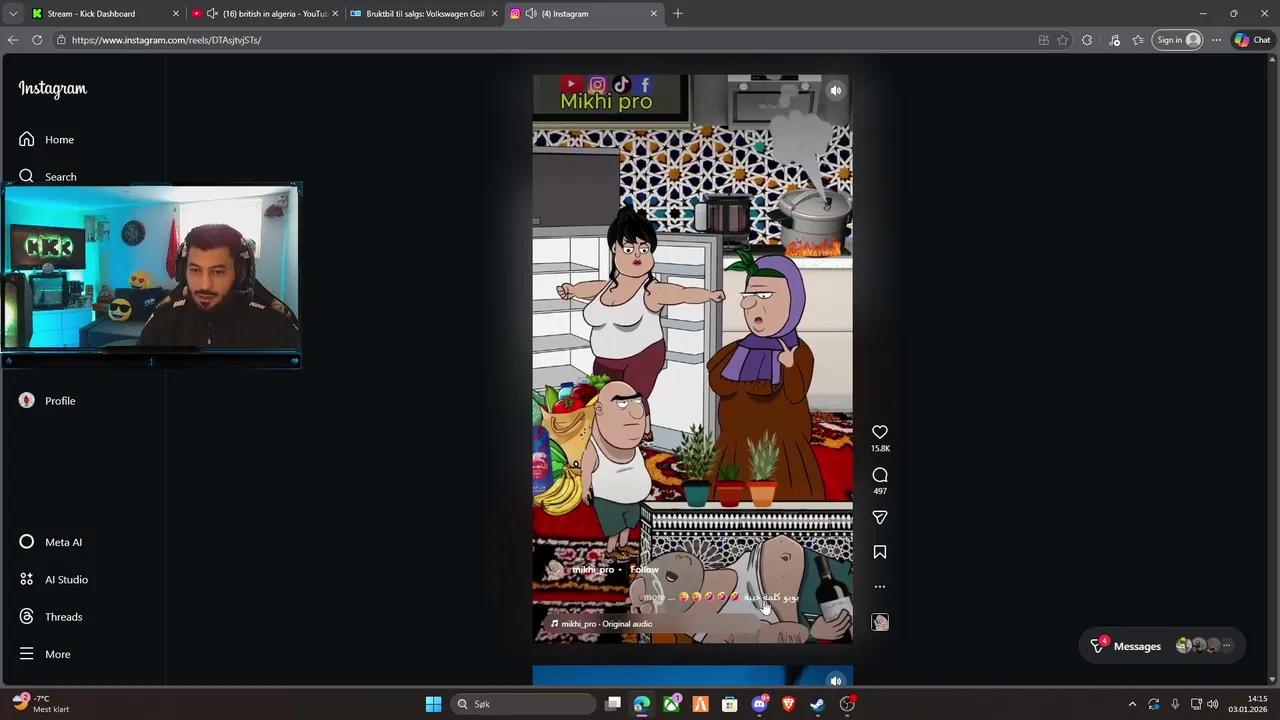Expand the caption with 'more'
Image resolution: width=1280 pixels, height=720 pixels.
[654, 597]
